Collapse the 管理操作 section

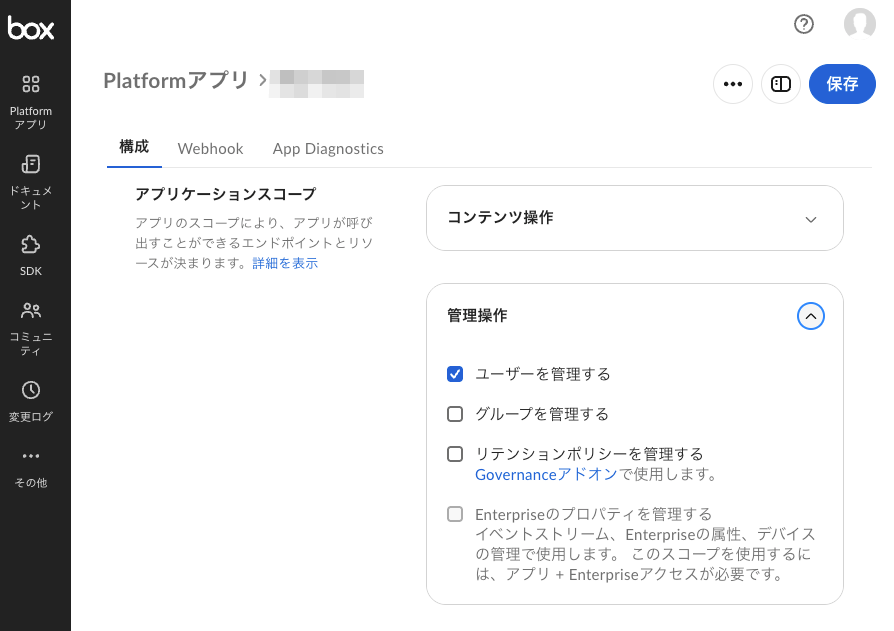point(810,316)
